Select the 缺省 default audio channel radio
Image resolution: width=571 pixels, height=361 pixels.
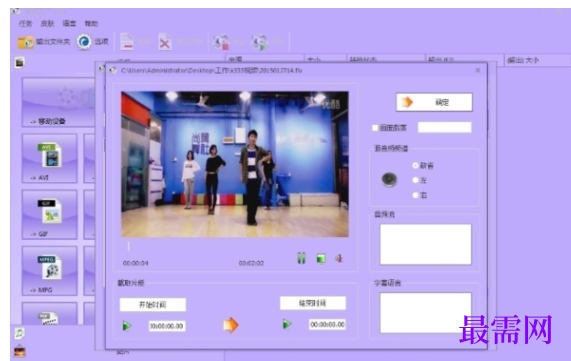415,165
